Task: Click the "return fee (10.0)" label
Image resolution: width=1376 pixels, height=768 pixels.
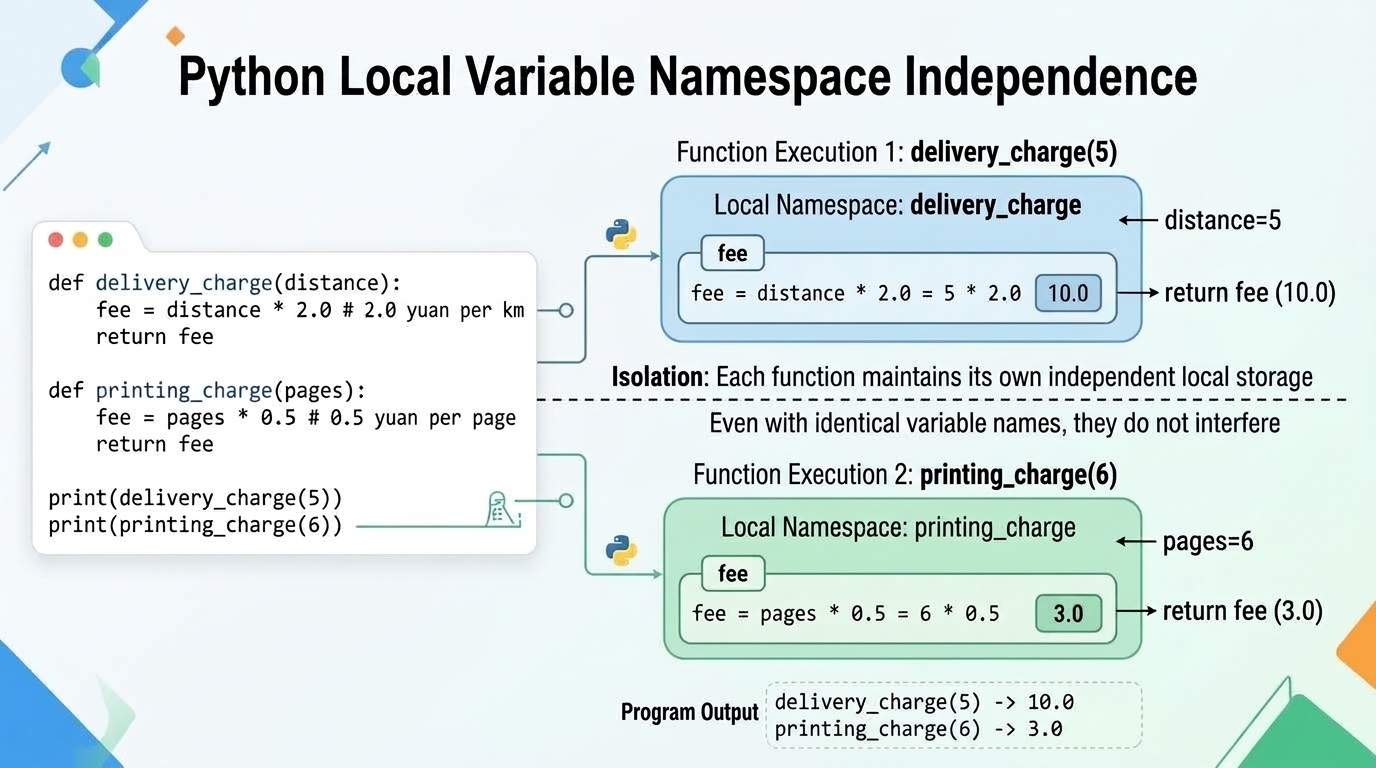Action: [1250, 294]
